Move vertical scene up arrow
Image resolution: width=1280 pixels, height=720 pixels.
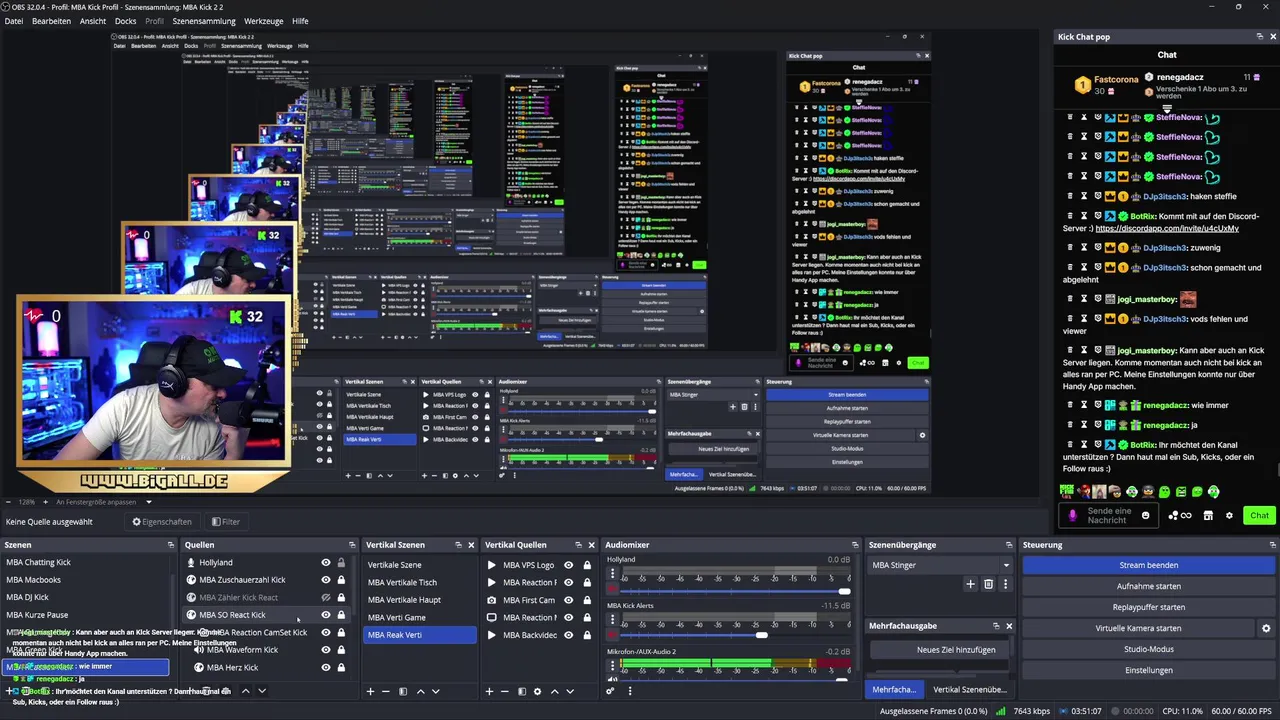pyautogui.click(x=420, y=691)
